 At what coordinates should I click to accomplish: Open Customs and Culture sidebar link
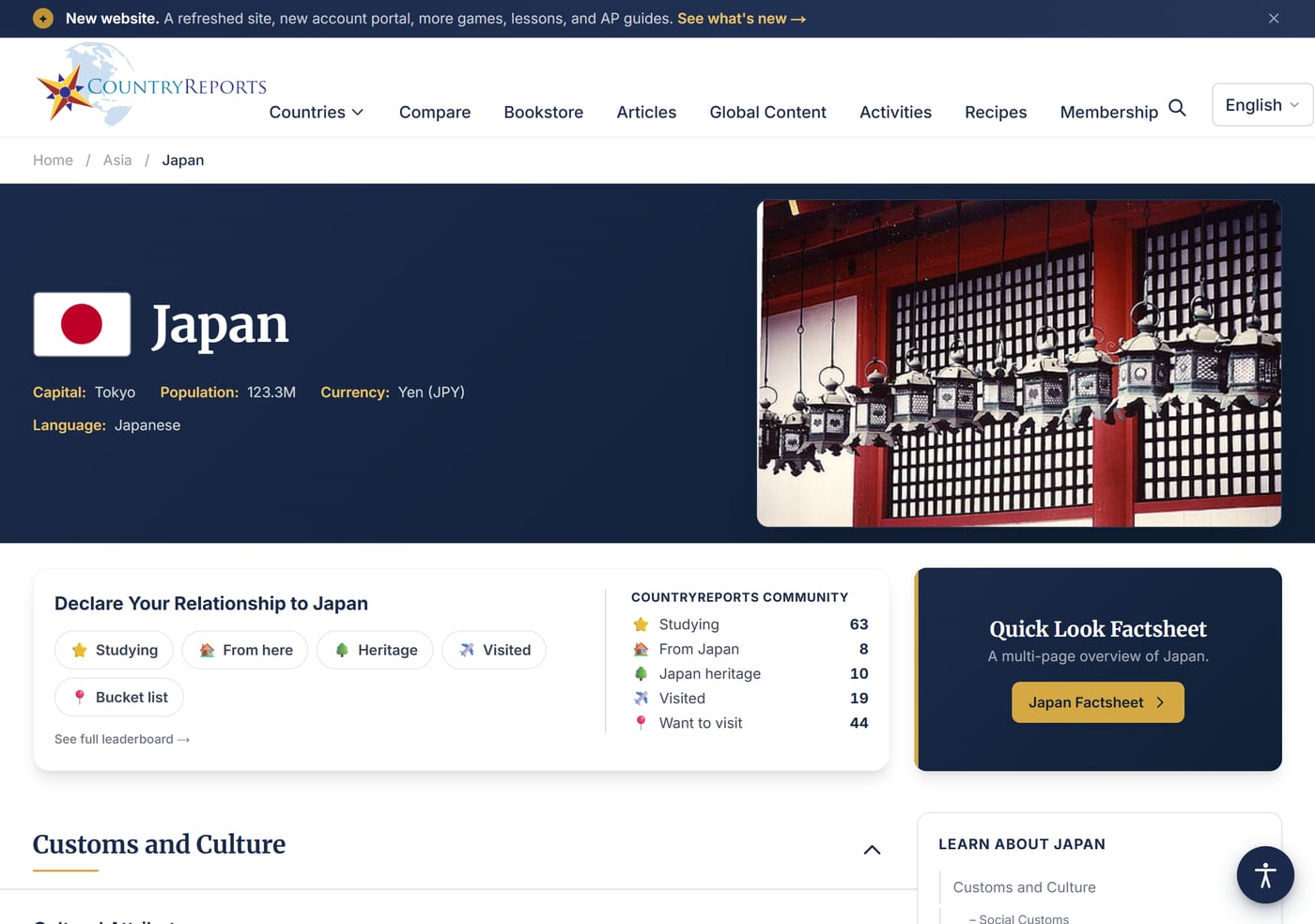coord(1024,887)
